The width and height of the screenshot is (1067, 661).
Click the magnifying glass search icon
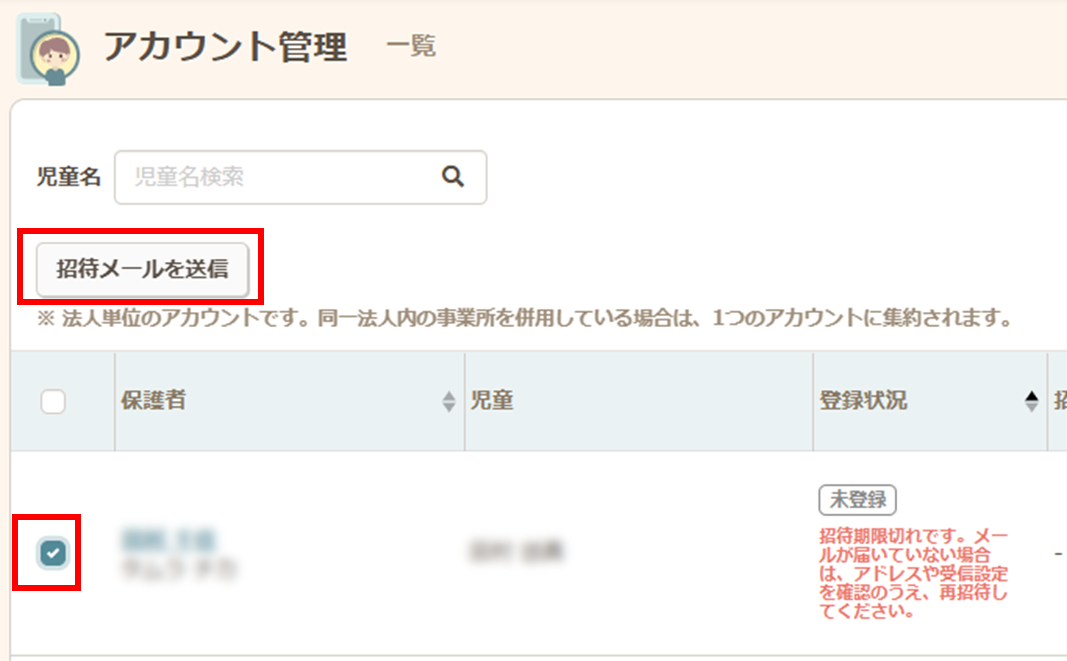click(x=453, y=177)
